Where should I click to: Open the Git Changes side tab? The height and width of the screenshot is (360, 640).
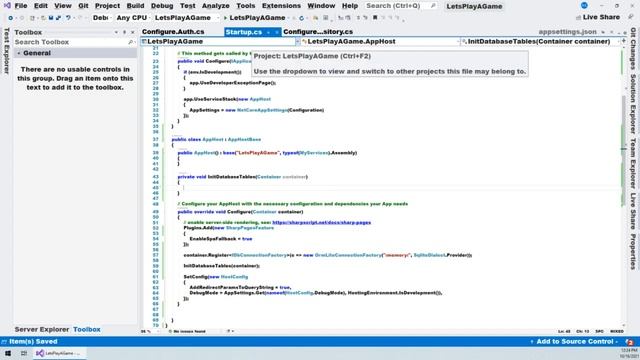633,49
